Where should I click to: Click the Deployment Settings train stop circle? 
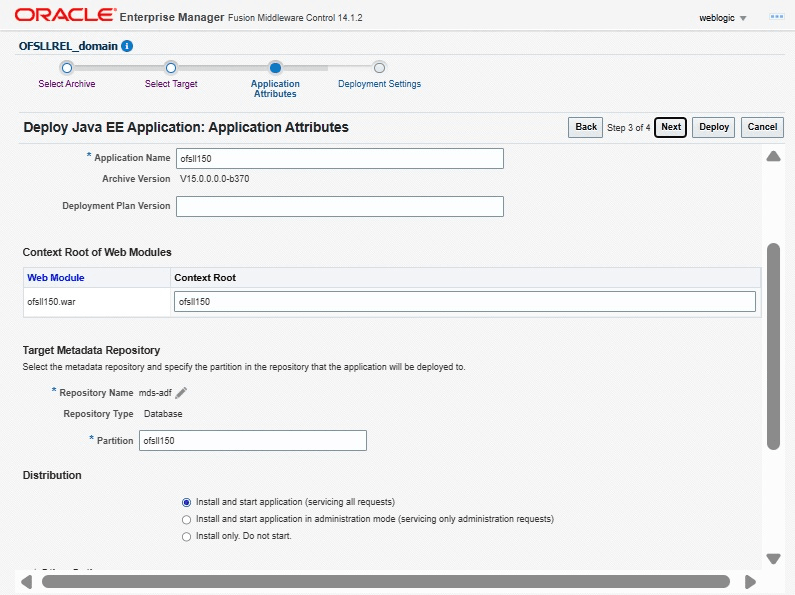click(379, 67)
